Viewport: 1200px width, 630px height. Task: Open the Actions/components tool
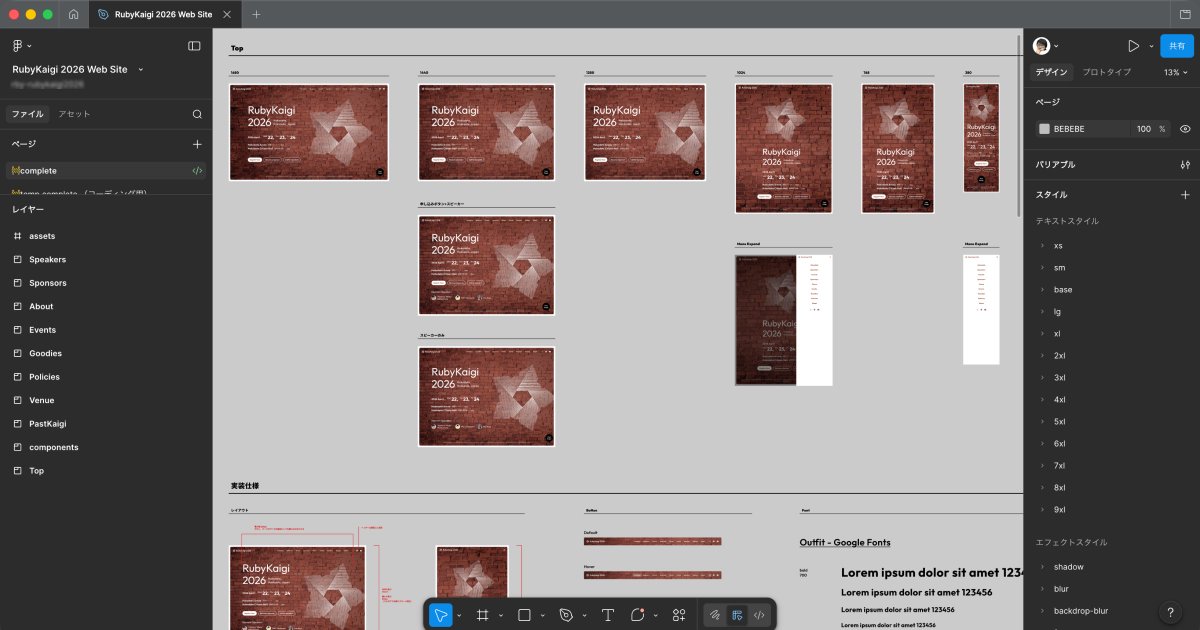tap(679, 615)
